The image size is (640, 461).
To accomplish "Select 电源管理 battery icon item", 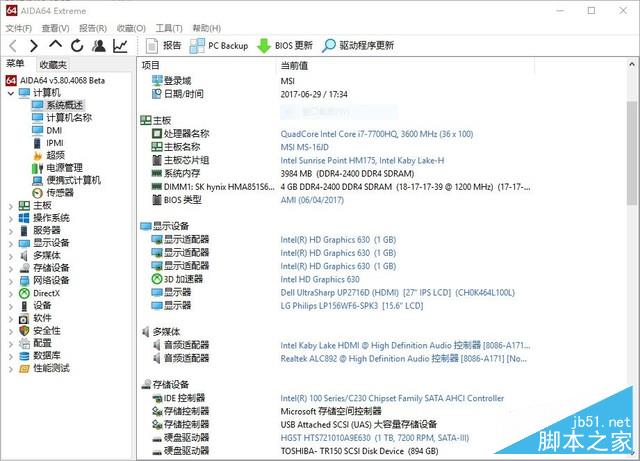I will click(38, 168).
